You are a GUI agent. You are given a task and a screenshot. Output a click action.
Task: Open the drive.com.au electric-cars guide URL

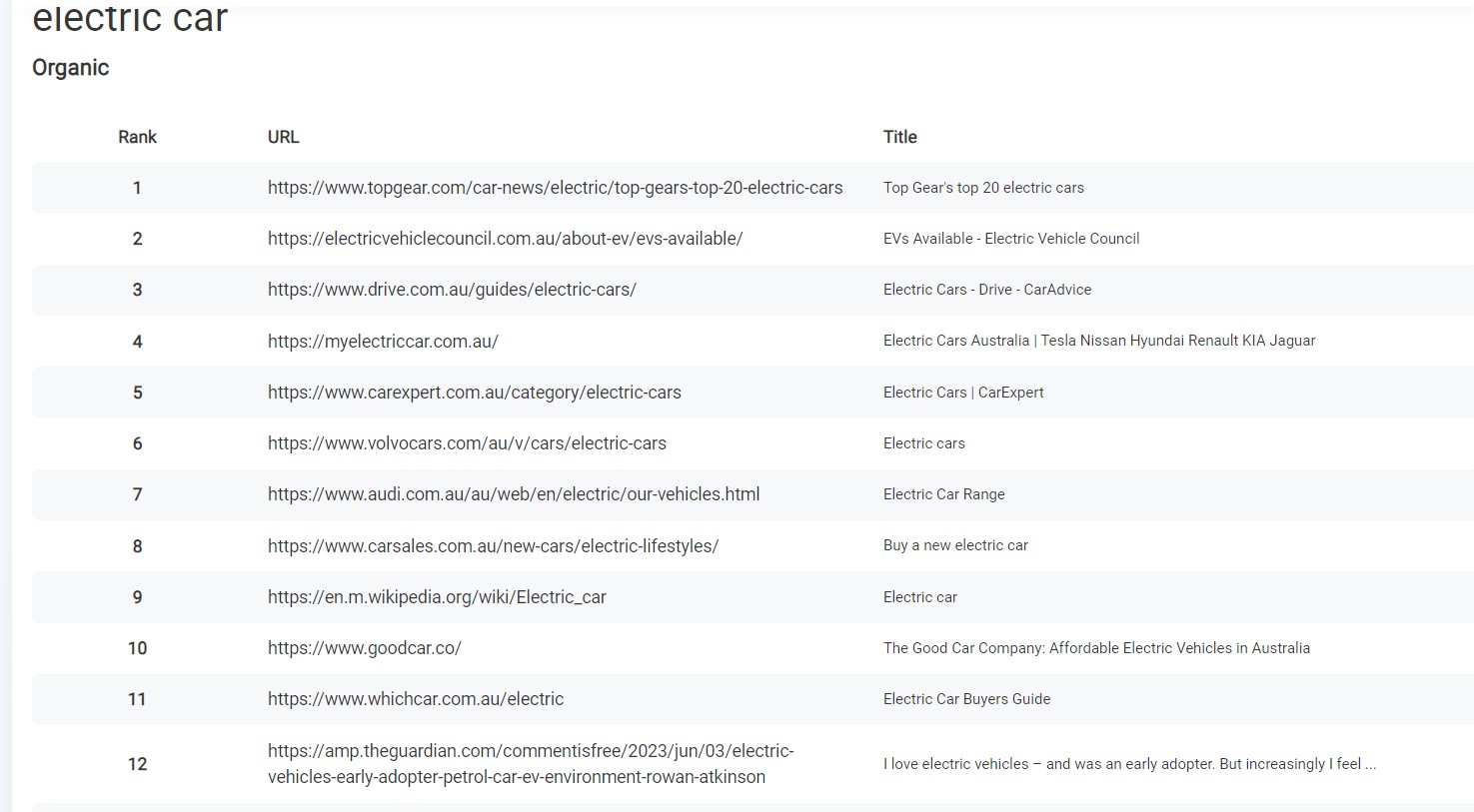[452, 290]
